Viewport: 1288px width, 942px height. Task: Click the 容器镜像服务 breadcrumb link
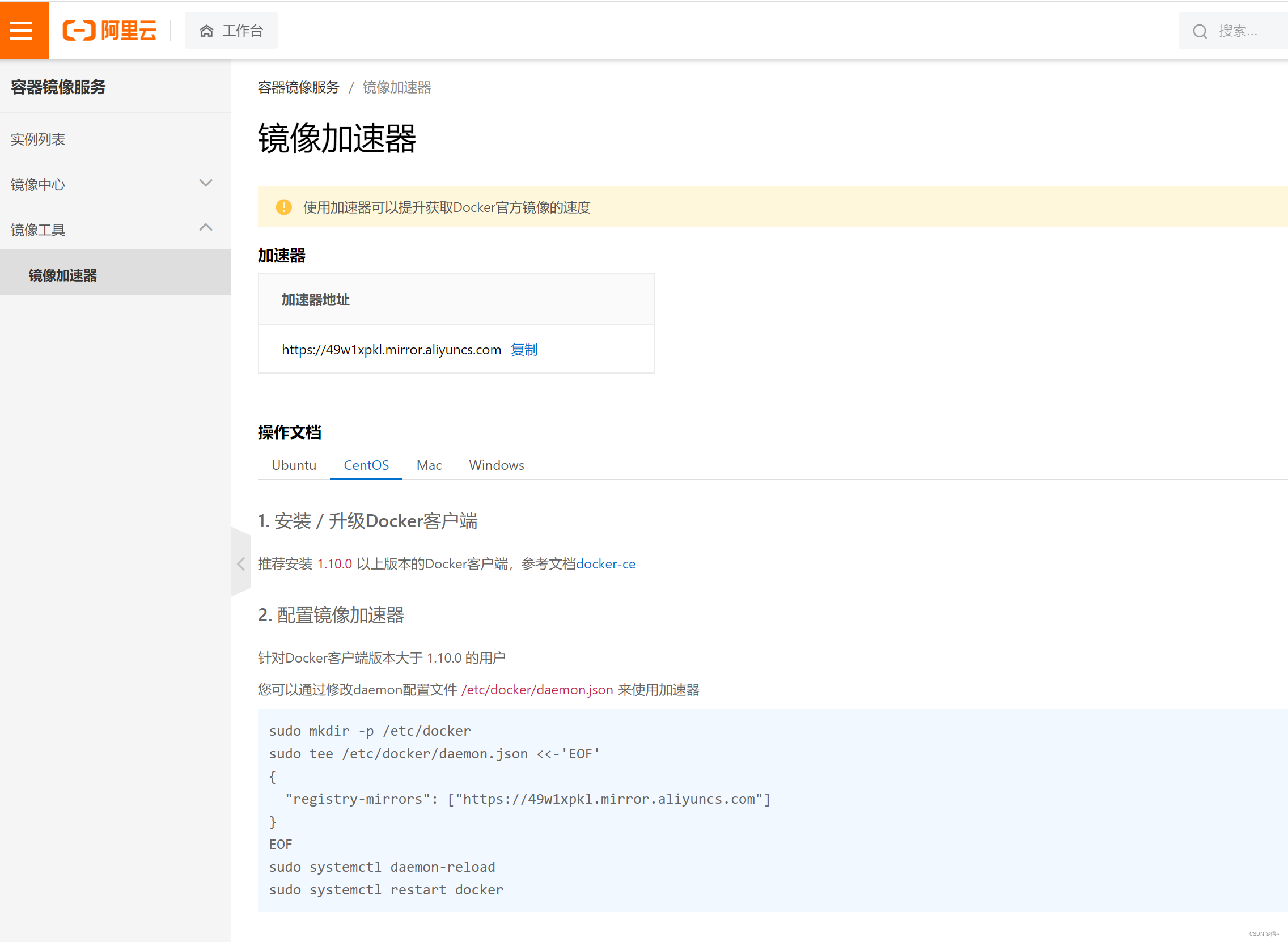coord(298,87)
